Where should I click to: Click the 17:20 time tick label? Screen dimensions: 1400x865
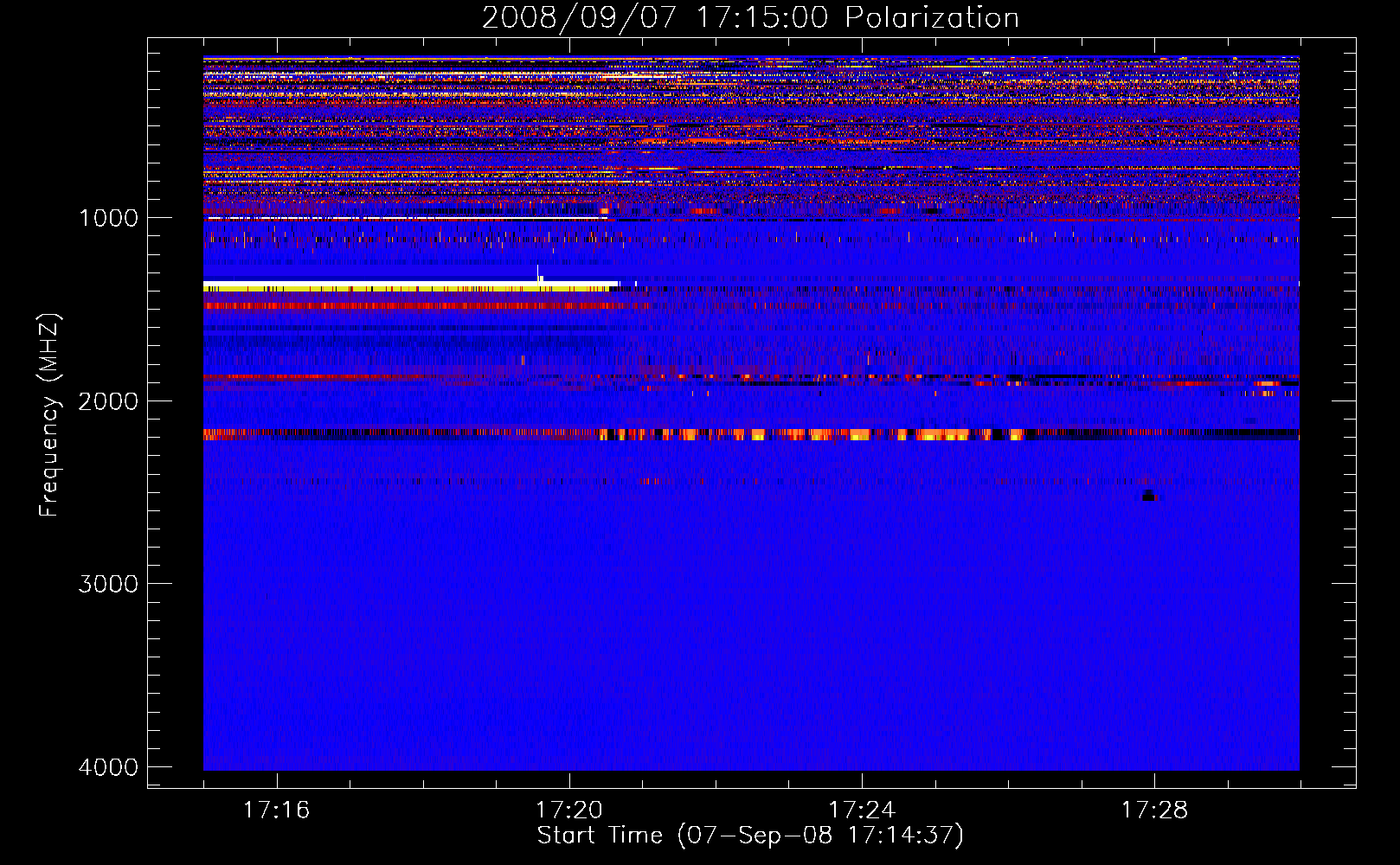click(568, 810)
